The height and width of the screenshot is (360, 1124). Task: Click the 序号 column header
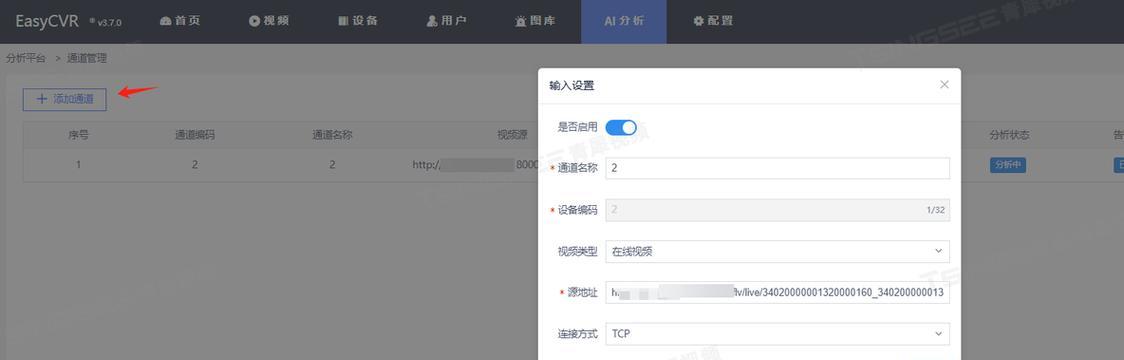tap(78, 135)
